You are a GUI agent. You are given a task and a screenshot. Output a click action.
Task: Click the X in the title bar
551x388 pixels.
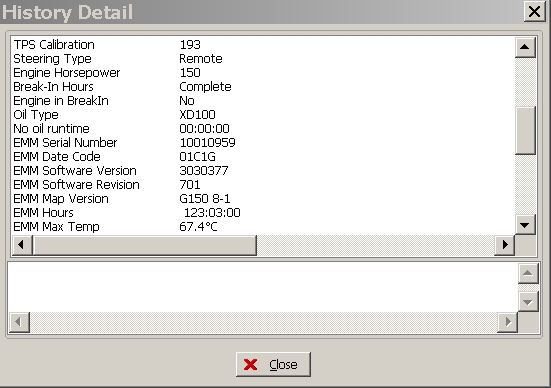[534, 12]
